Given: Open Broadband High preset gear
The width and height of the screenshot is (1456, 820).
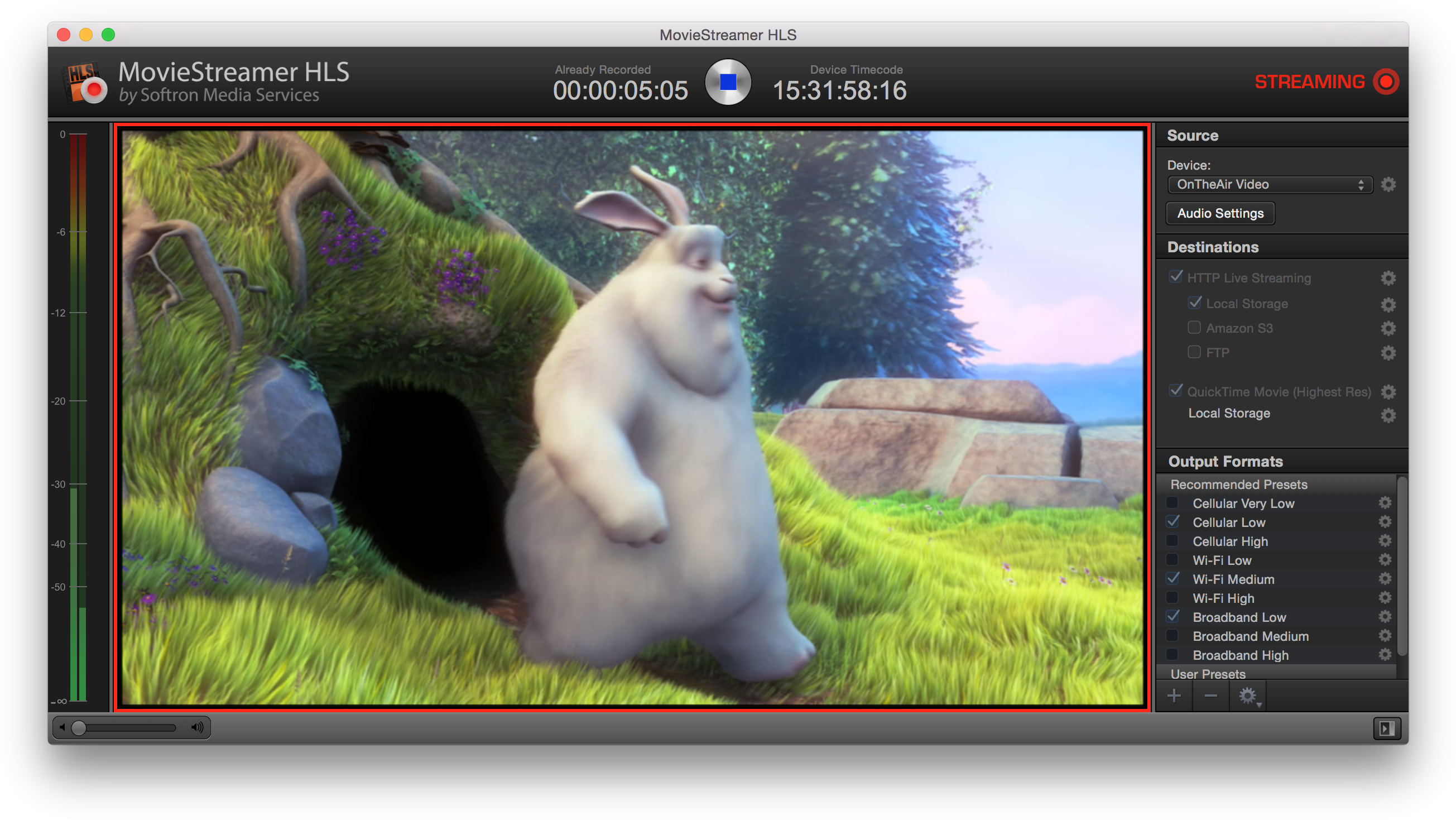Looking at the screenshot, I should [x=1385, y=654].
